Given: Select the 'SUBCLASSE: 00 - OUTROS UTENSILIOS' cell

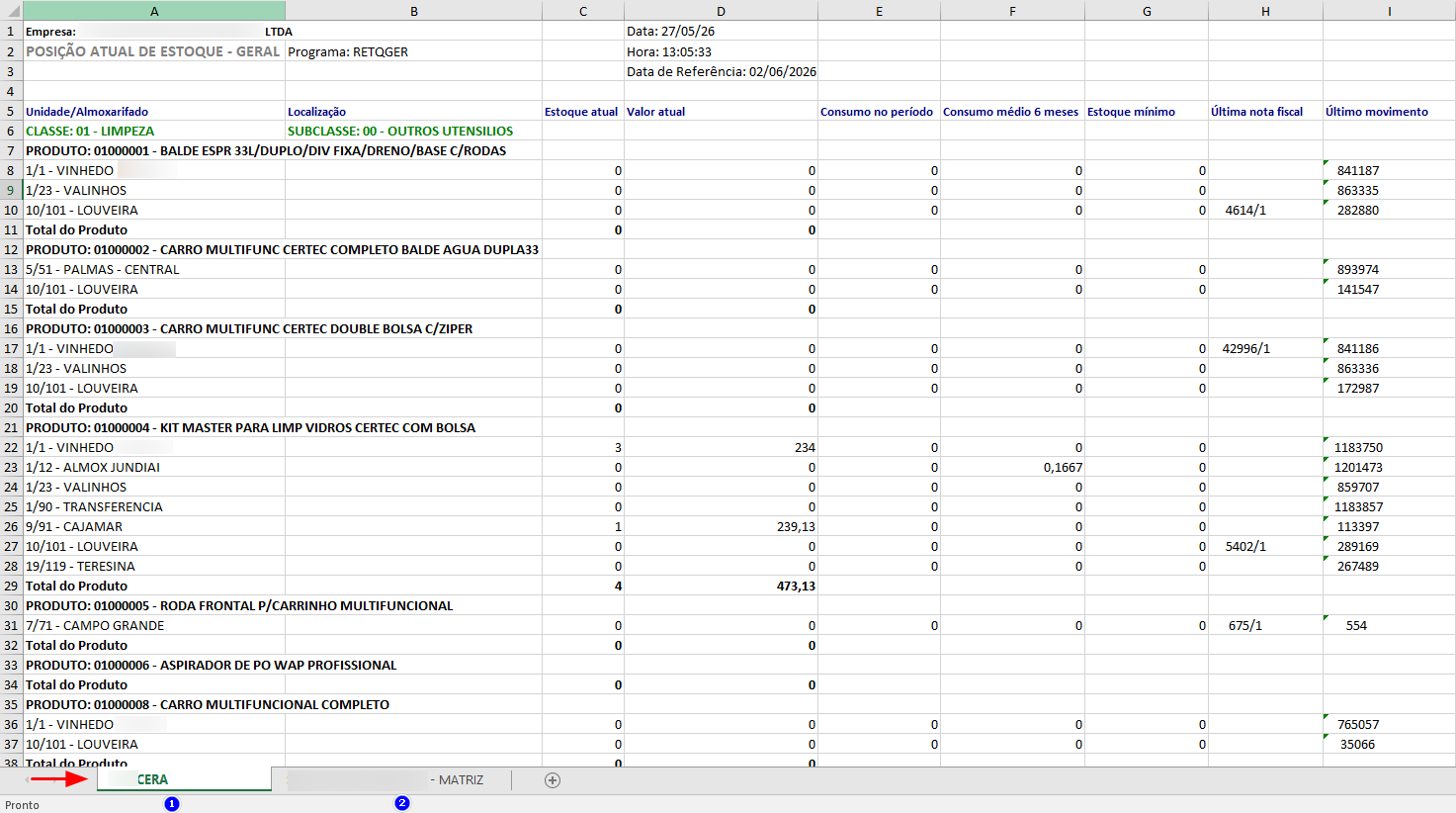Looking at the screenshot, I should (413, 131).
